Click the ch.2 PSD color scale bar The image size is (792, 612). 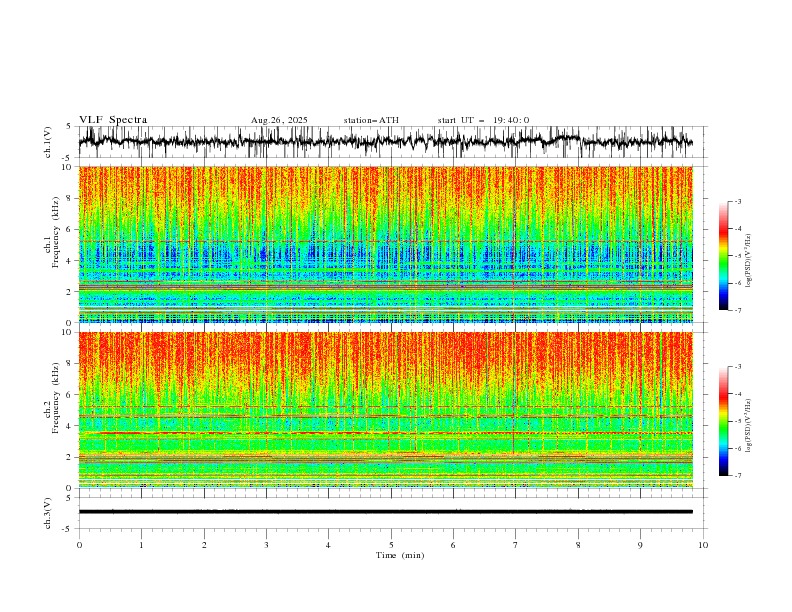(x=723, y=421)
